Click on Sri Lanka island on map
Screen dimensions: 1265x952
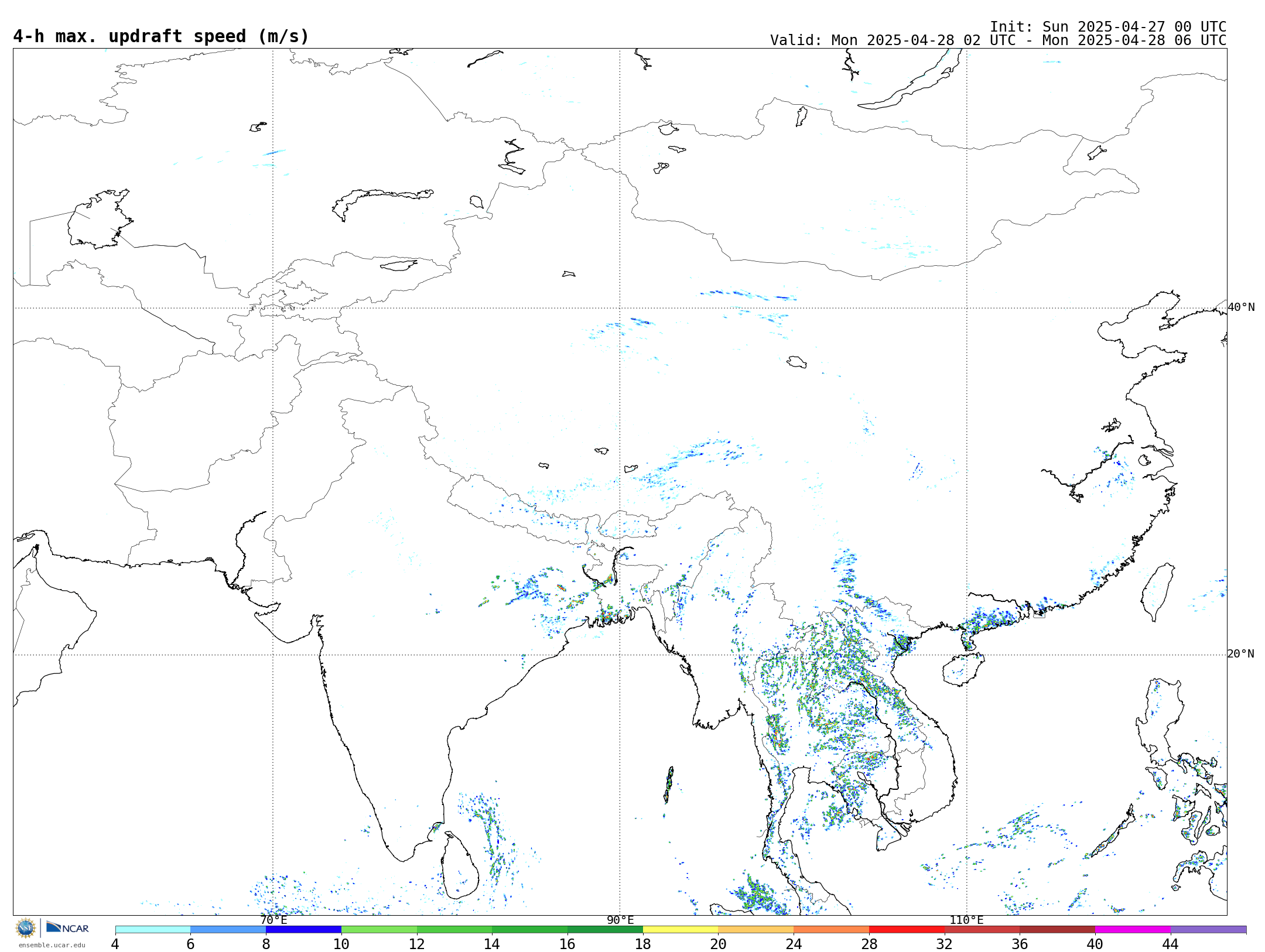[x=460, y=867]
